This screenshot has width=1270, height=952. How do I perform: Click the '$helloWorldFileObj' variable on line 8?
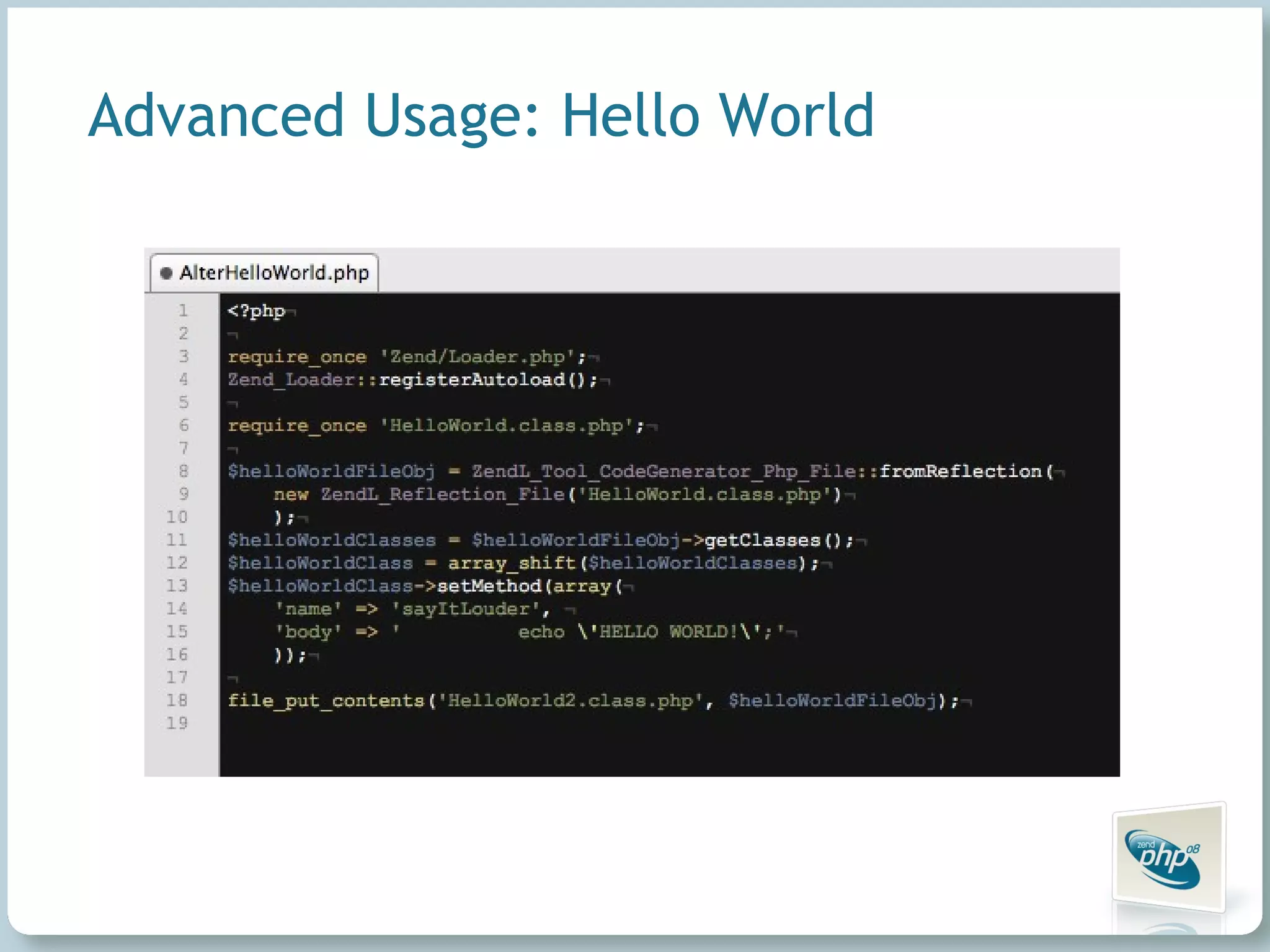coord(331,472)
